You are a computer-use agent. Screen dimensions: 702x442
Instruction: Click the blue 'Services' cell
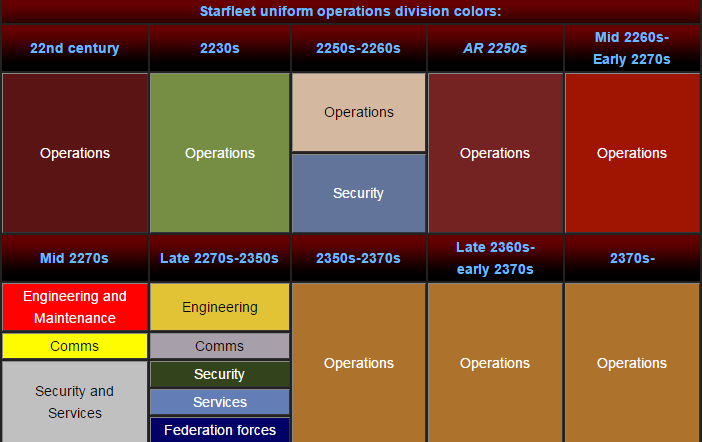pyautogui.click(x=219, y=402)
